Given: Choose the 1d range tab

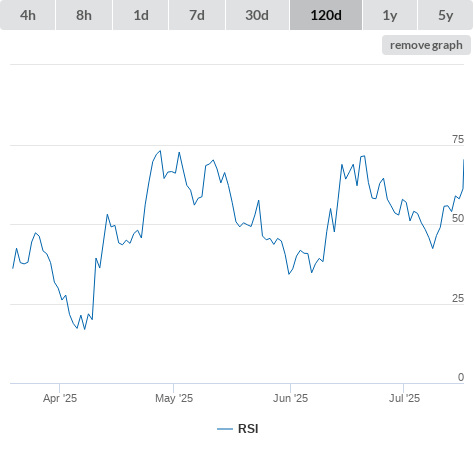Looking at the screenshot, I should pyautogui.click(x=141, y=15).
